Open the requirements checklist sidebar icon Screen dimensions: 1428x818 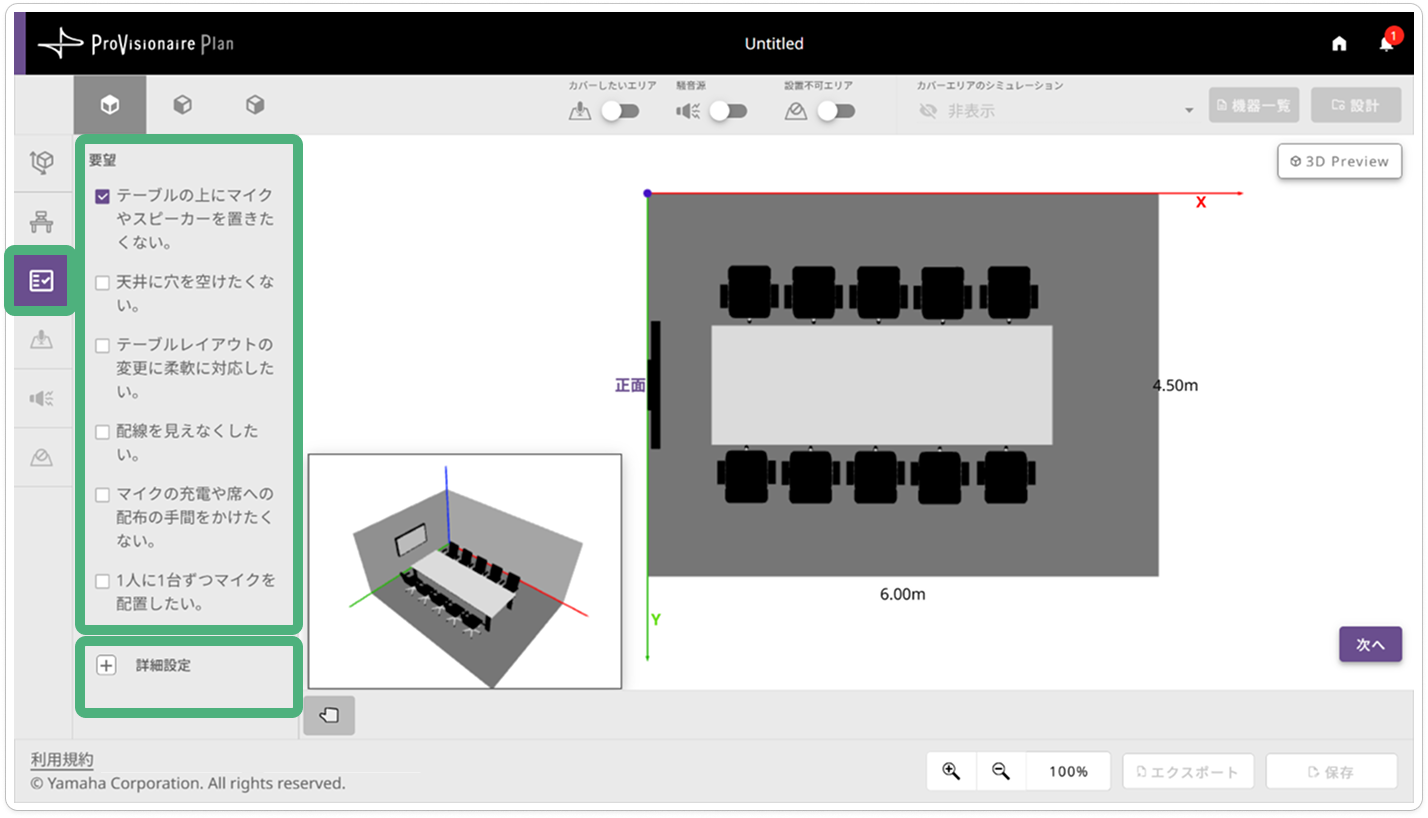tap(41, 281)
